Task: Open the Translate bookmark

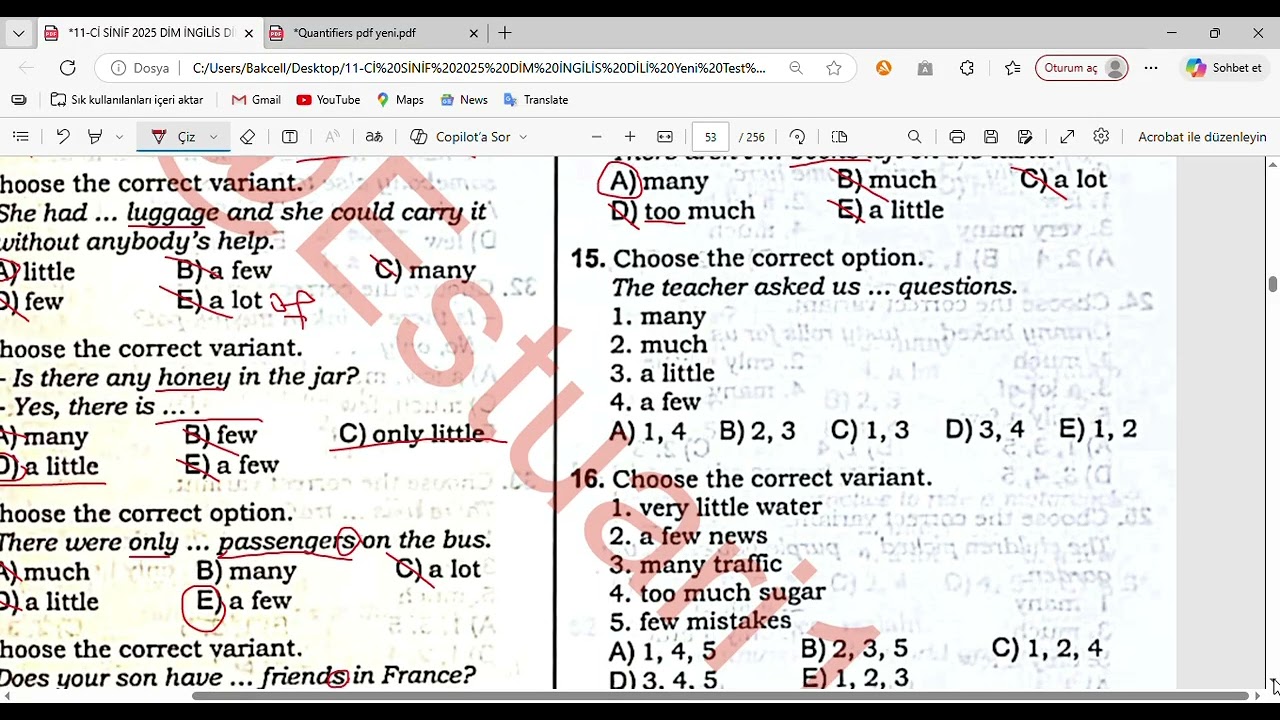Action: (535, 100)
